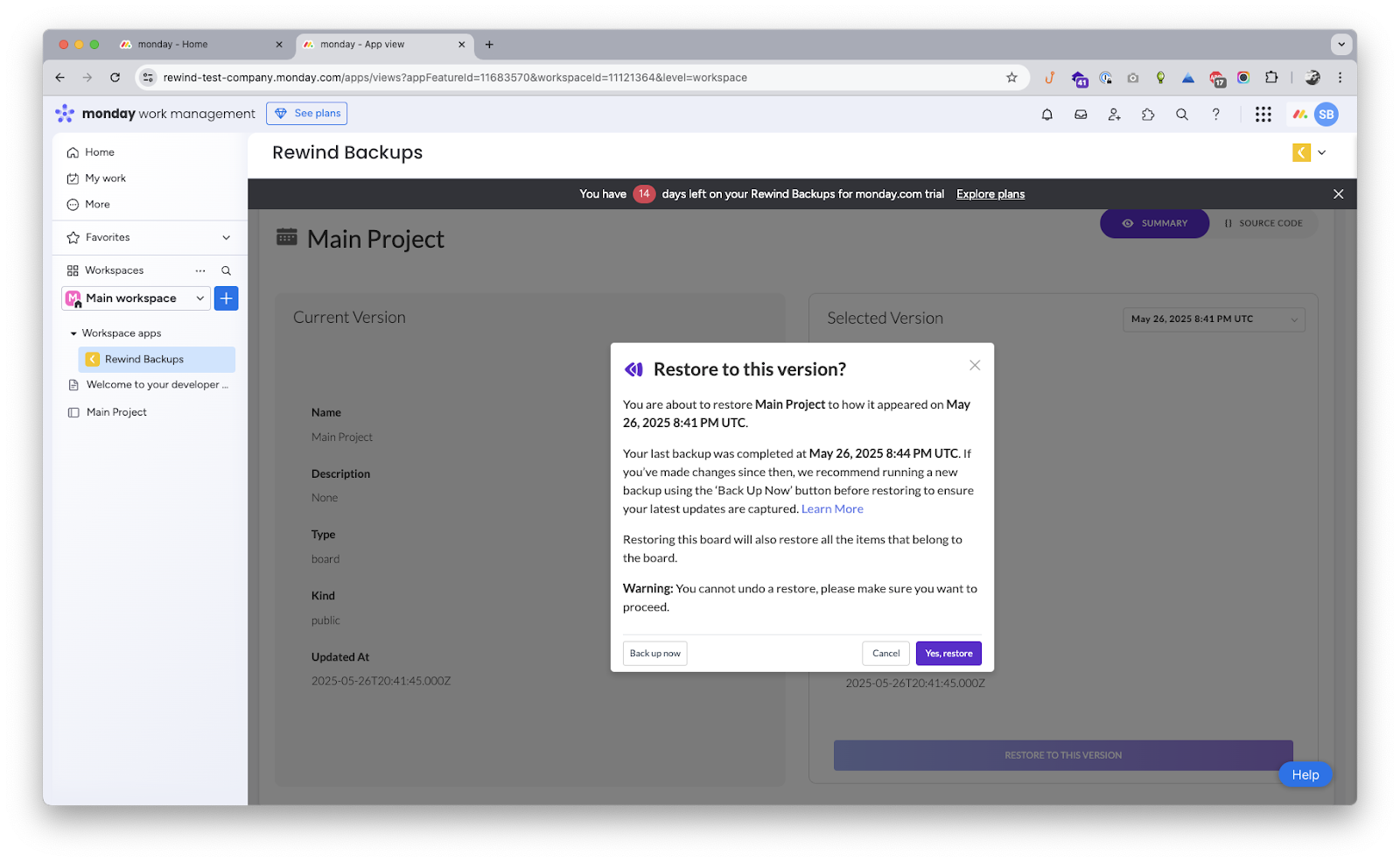This screenshot has width=1400, height=862.
Task: Collapse the Workspace apps tree
Action: [x=73, y=333]
